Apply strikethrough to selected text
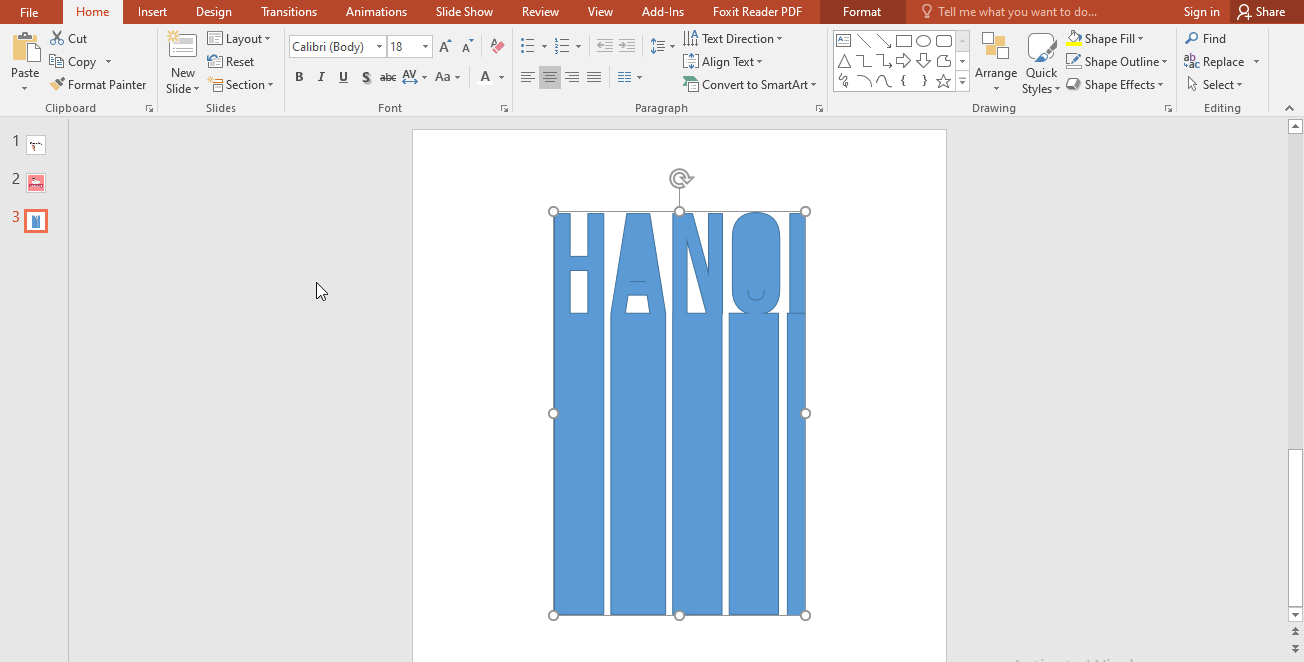The image size is (1304, 662). click(387, 76)
